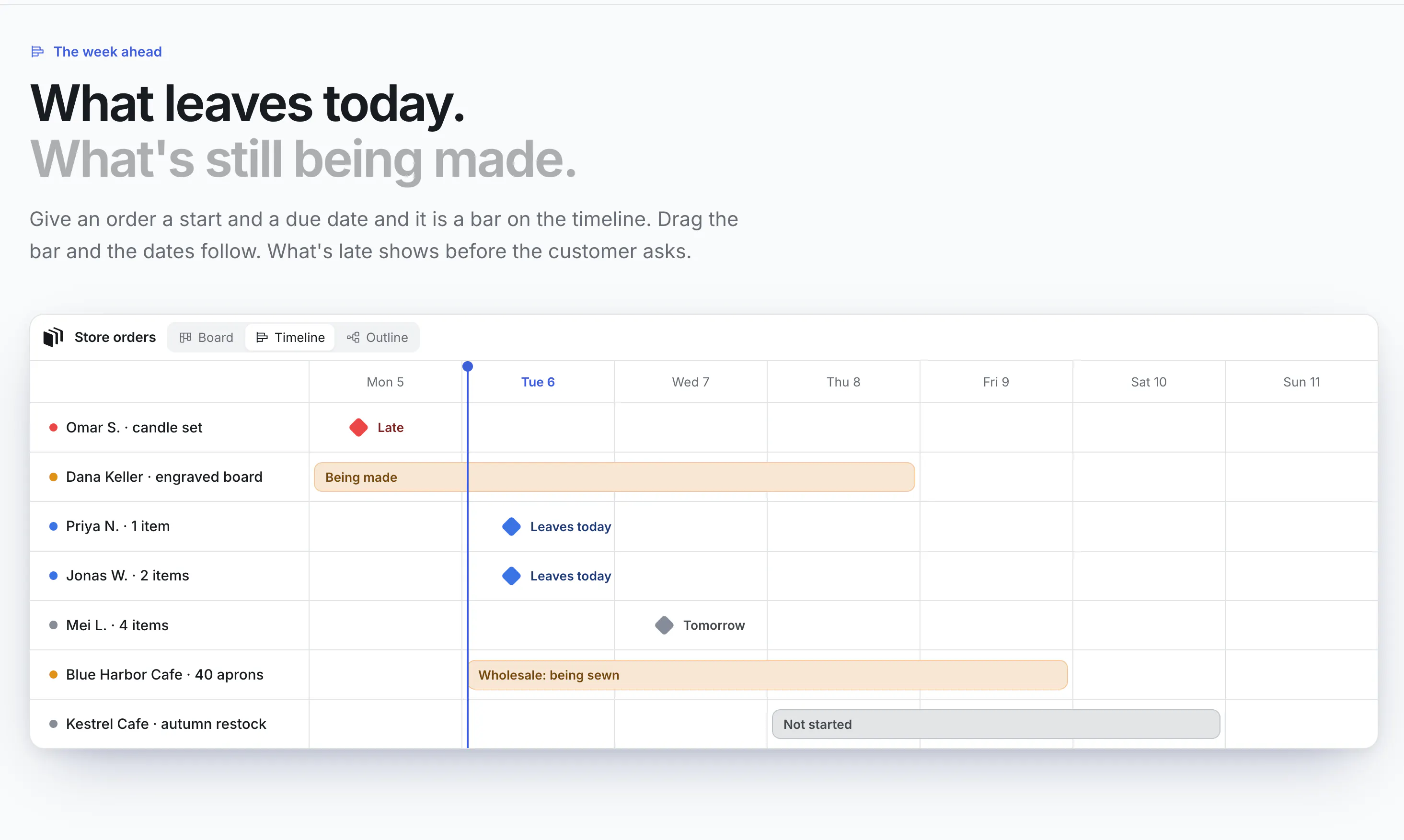
Task: Click the timeline icon beside 'The week ahead'
Action: (37, 52)
